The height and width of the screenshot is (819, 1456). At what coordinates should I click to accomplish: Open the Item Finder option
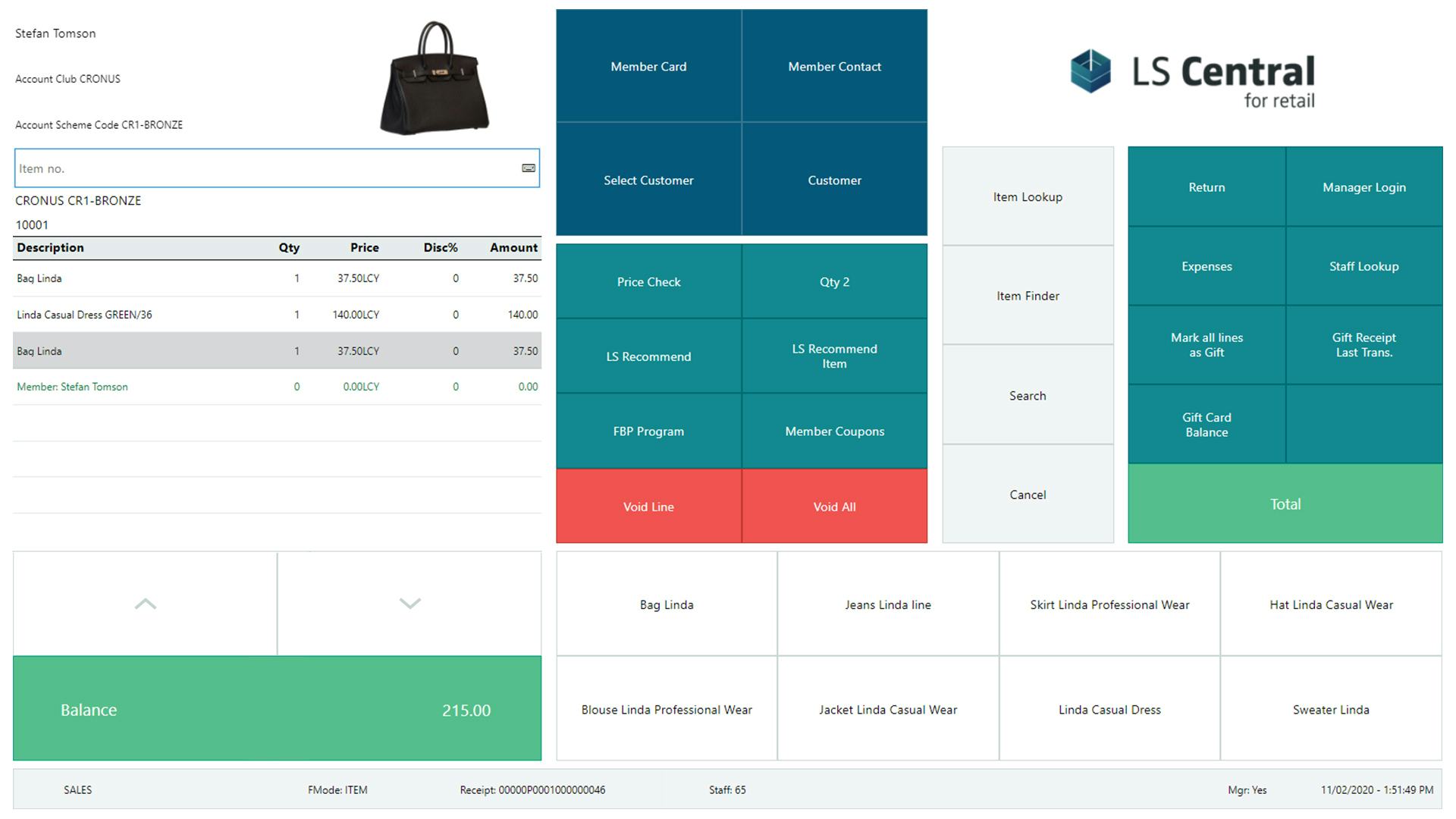(x=1028, y=297)
